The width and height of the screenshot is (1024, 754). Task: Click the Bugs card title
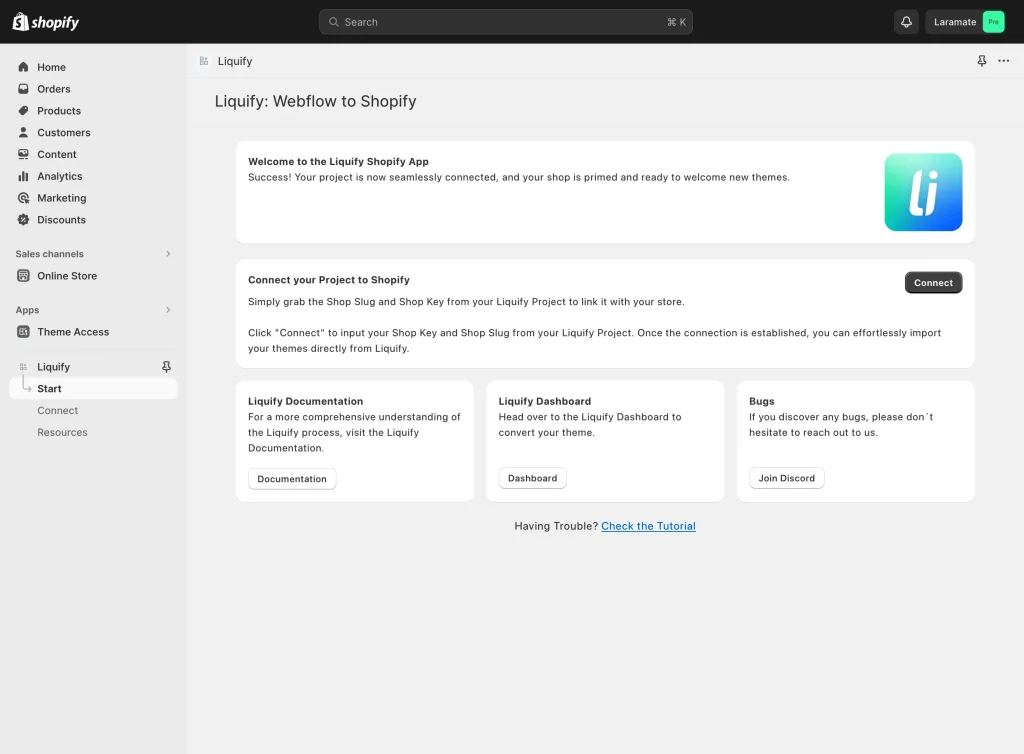click(761, 401)
